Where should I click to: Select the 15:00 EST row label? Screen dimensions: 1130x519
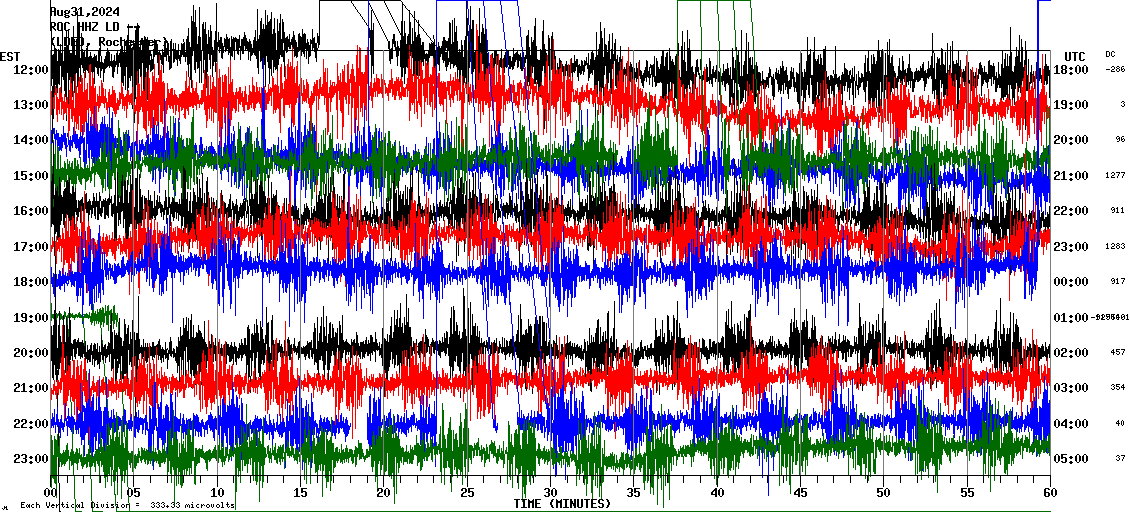pos(31,176)
